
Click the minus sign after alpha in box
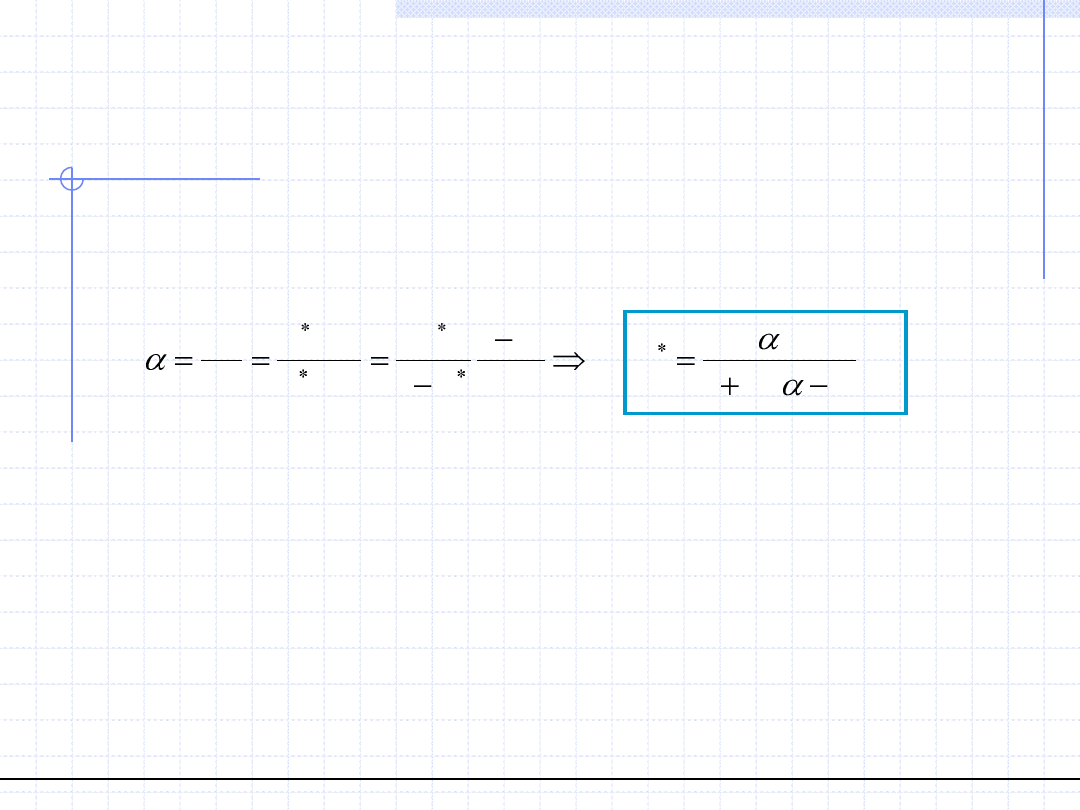pyautogui.click(x=819, y=387)
